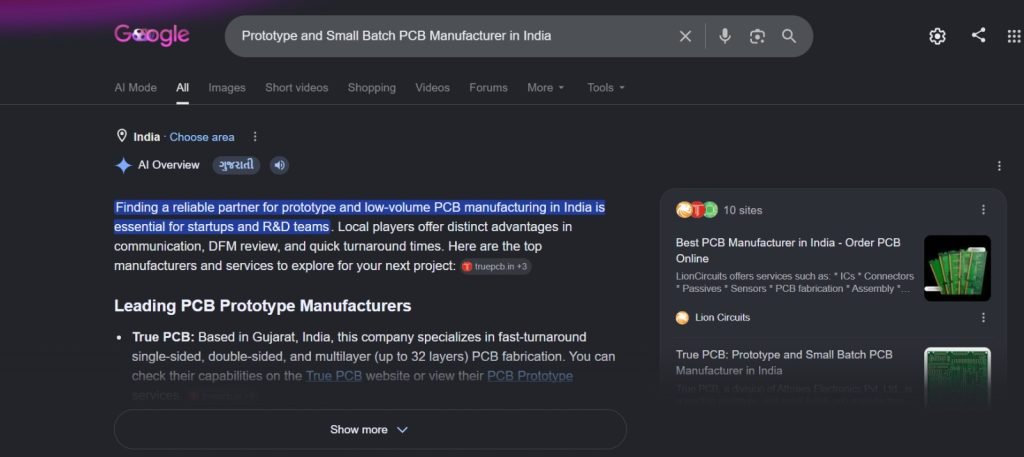1024x457 pixels.
Task: Open AI Overview three-dot options menu
Action: click(999, 166)
